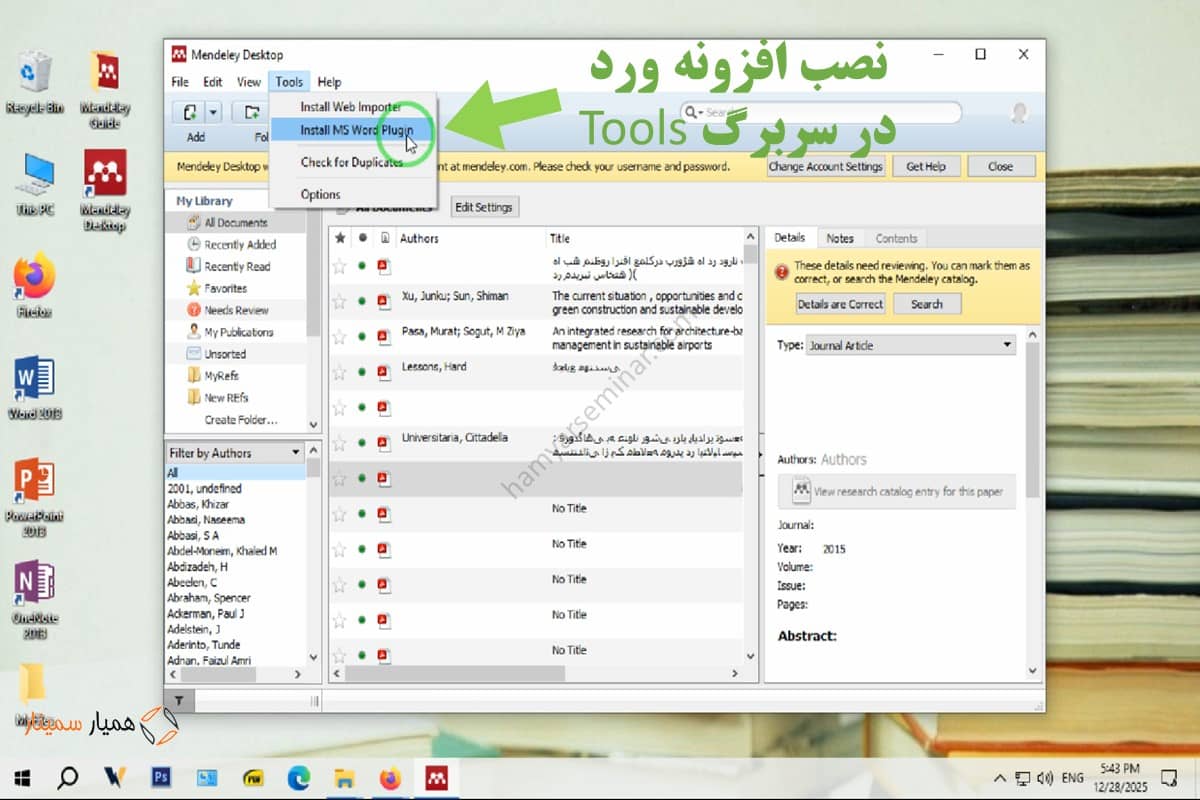This screenshot has height=800, width=1200.
Task: Click Search button in details panel
Action: point(927,304)
